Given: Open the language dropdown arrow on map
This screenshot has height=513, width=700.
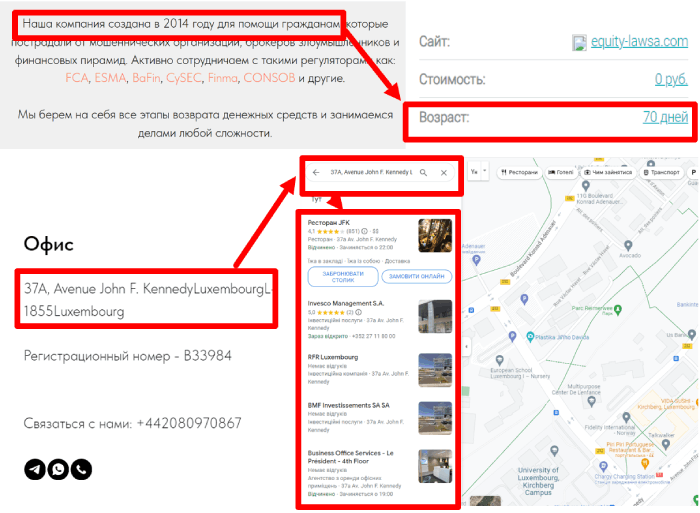Looking at the screenshot, I should click(485, 171).
